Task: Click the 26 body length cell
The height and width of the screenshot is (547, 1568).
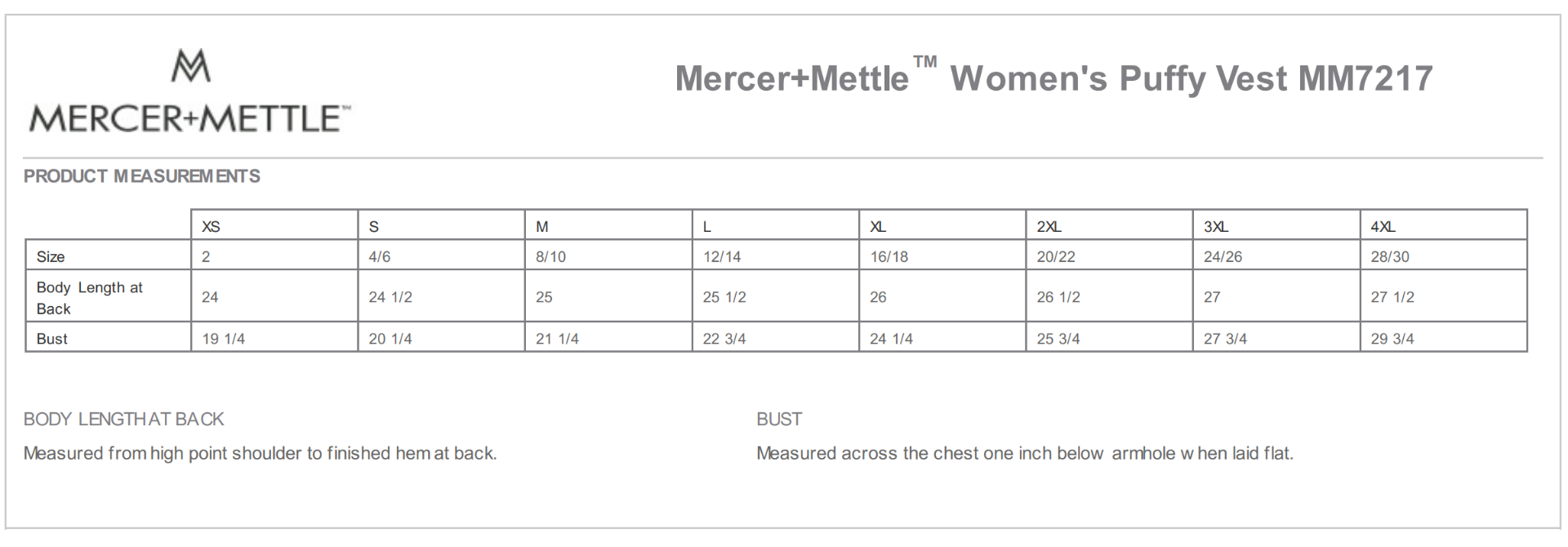Action: pos(878,297)
